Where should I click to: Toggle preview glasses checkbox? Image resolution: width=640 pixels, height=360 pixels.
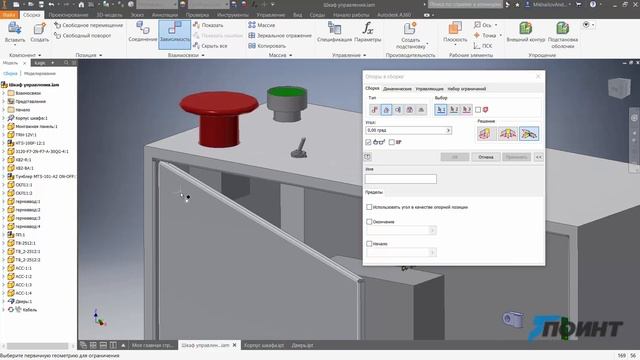[x=368, y=142]
